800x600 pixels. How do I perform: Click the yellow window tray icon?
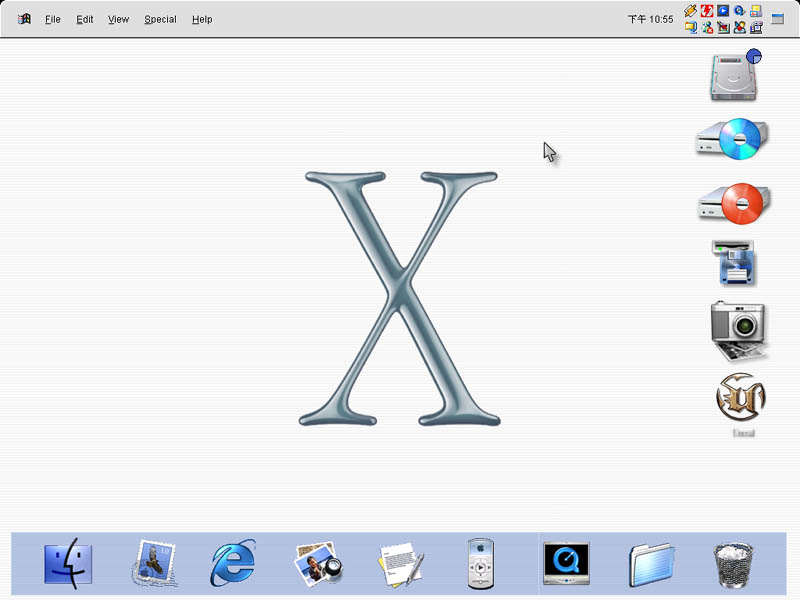point(756,11)
